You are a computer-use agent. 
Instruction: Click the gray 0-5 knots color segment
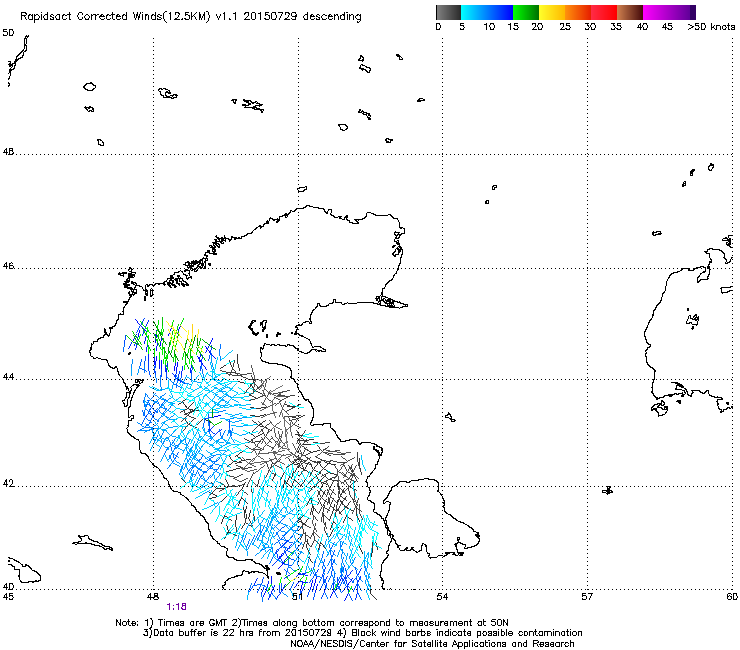click(x=448, y=12)
